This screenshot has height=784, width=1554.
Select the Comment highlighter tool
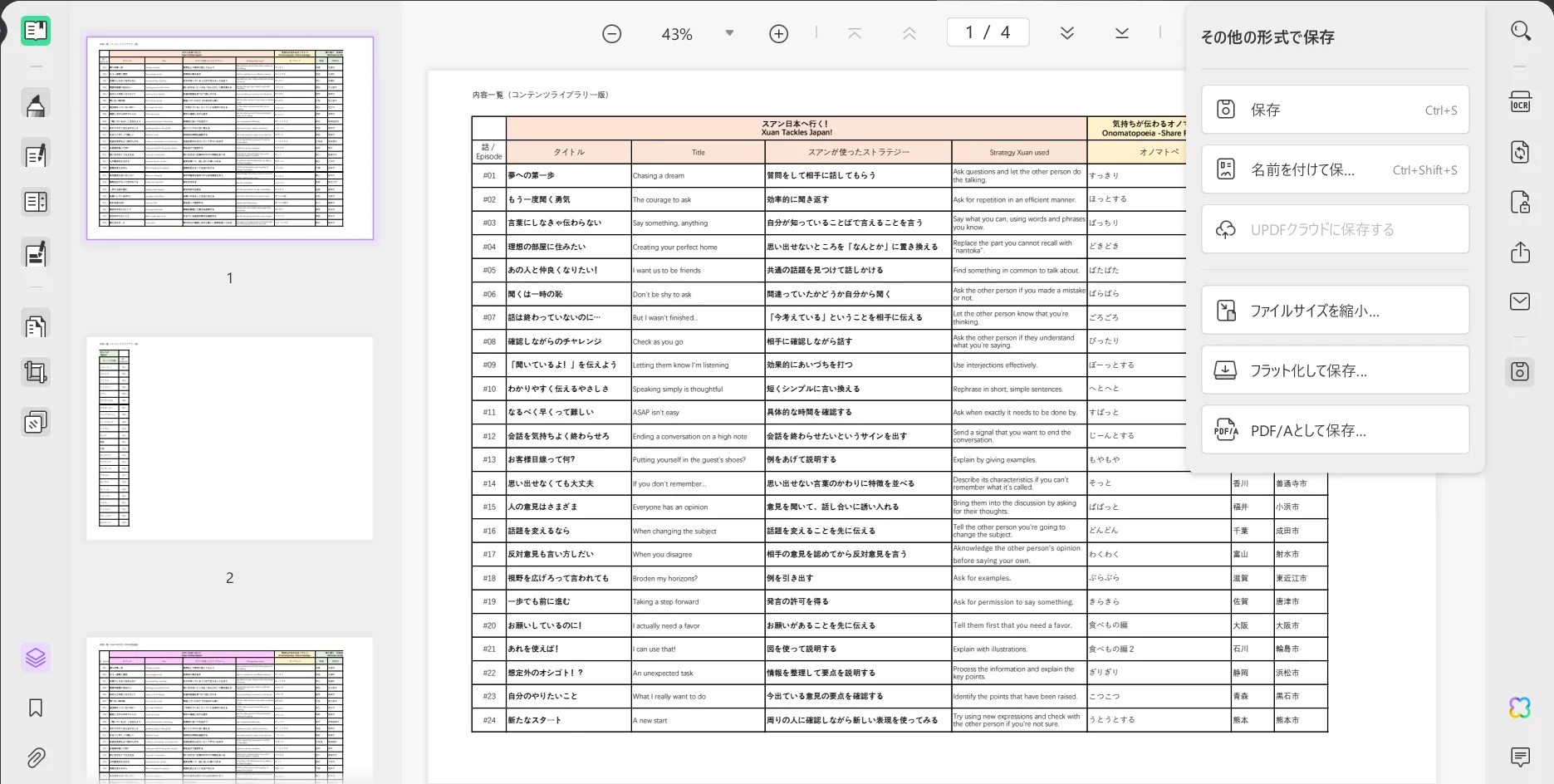35,105
